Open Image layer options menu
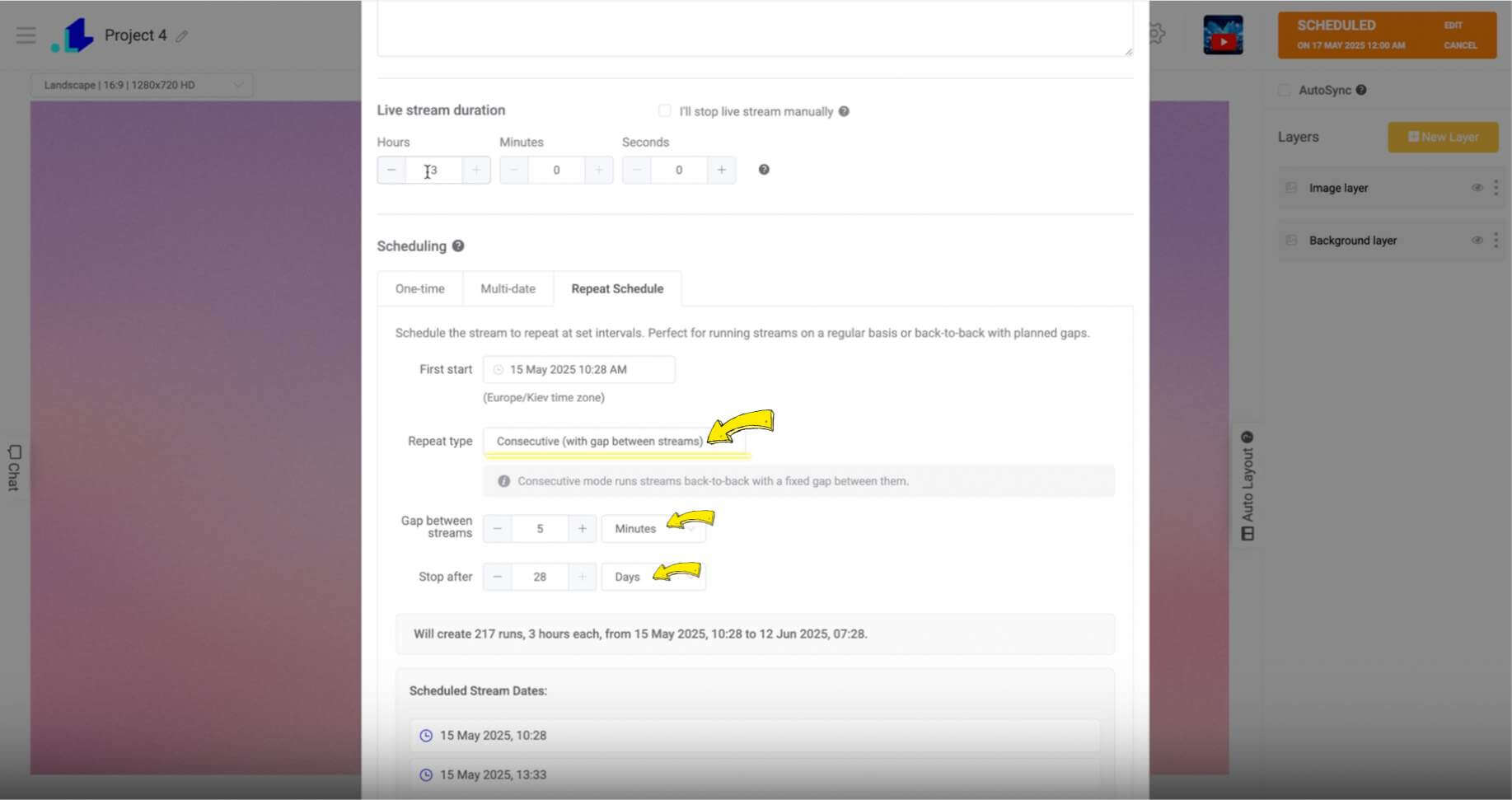Image resolution: width=1512 pixels, height=800 pixels. pyautogui.click(x=1496, y=188)
